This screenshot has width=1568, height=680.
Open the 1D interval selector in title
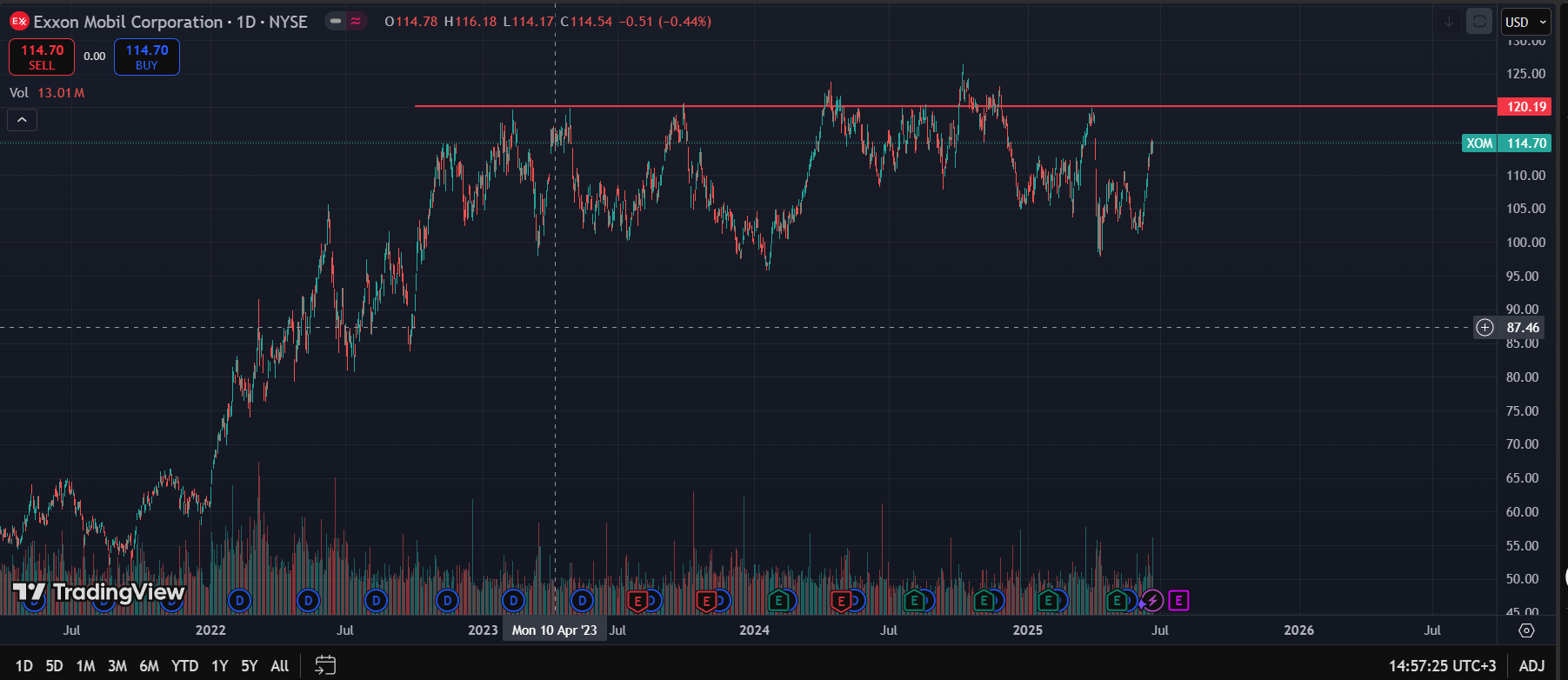coord(246,22)
